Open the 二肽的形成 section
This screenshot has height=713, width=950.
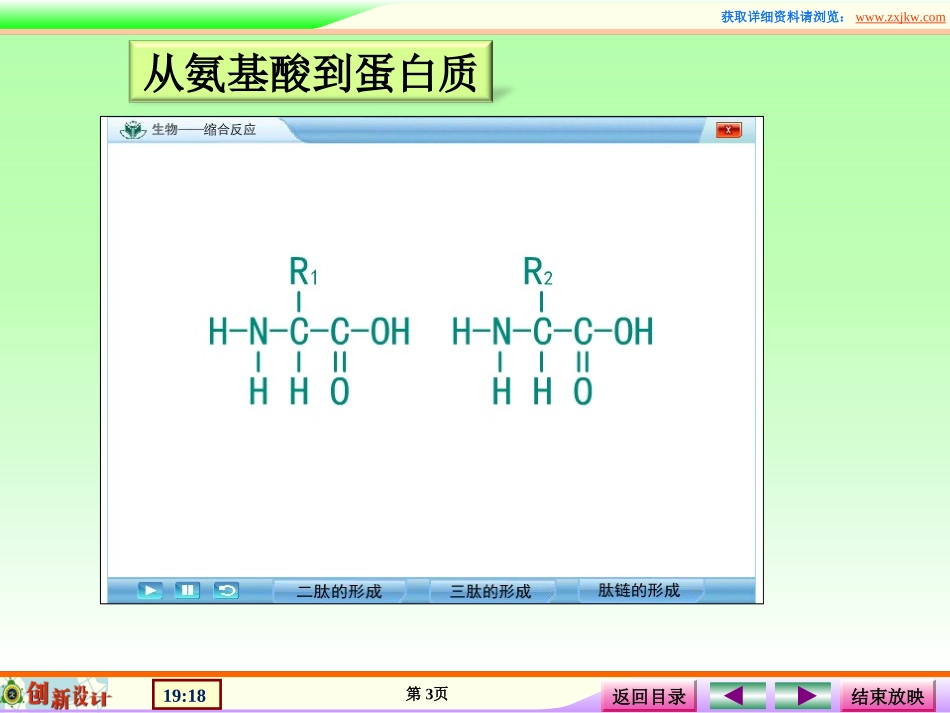[x=339, y=591]
